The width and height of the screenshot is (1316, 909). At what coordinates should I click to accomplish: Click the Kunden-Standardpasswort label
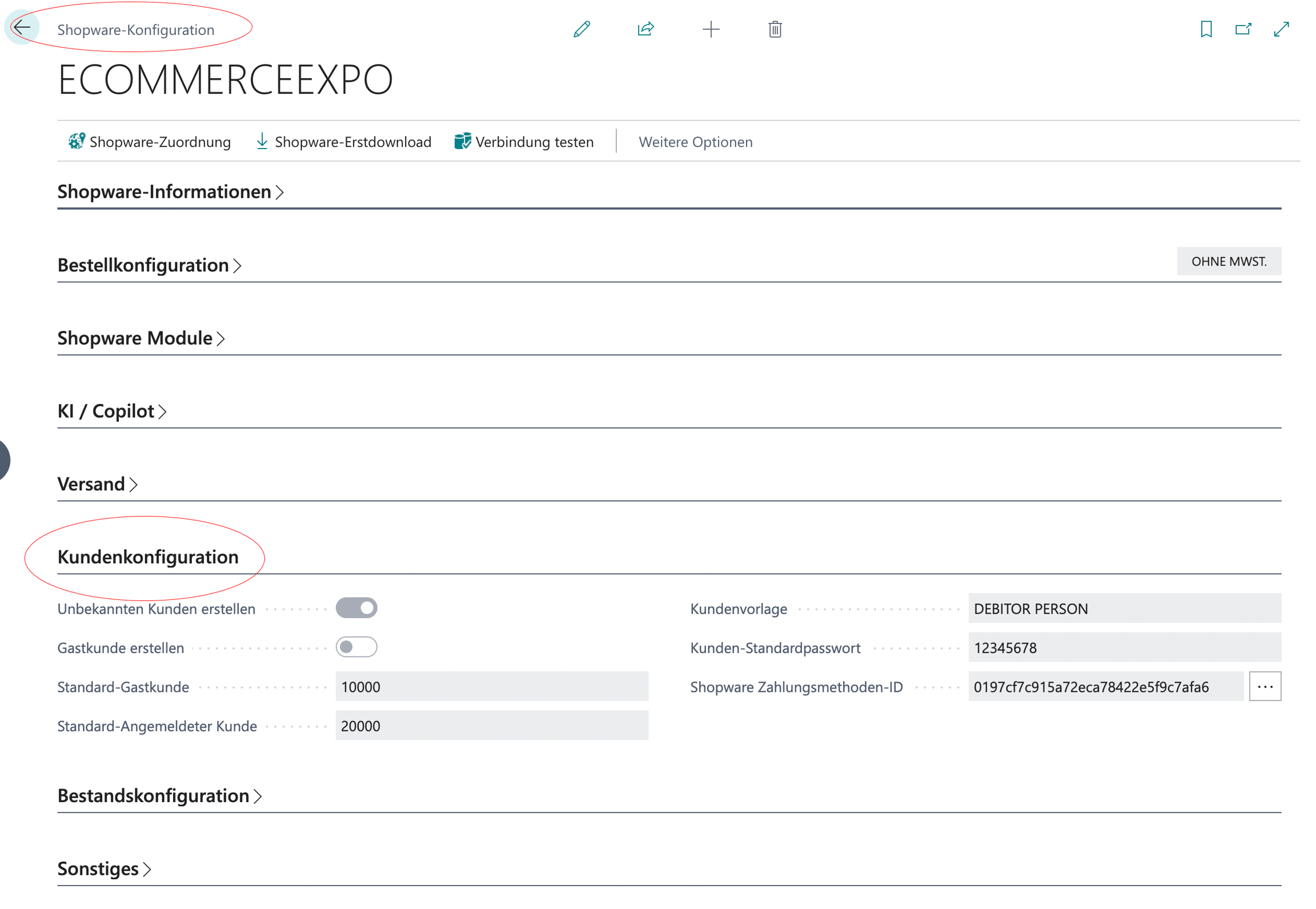[x=775, y=648]
